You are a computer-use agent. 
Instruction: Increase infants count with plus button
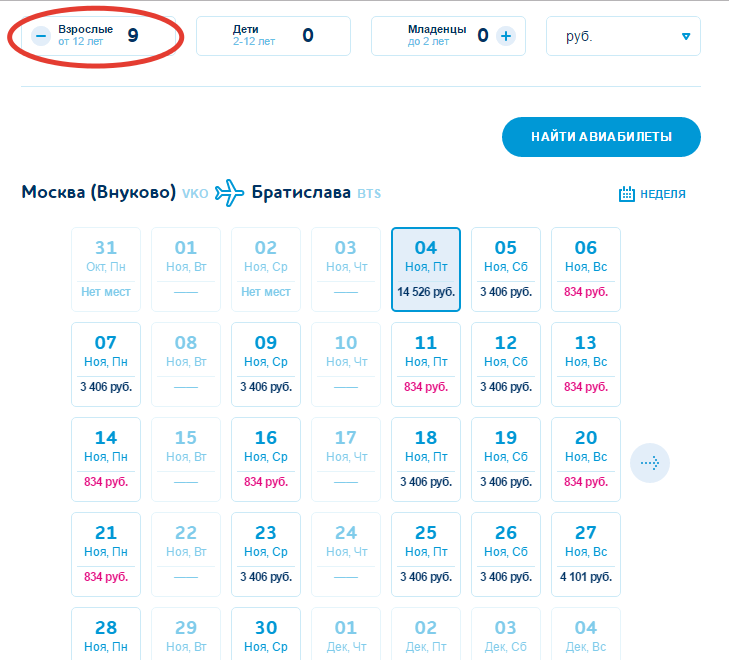coord(506,36)
